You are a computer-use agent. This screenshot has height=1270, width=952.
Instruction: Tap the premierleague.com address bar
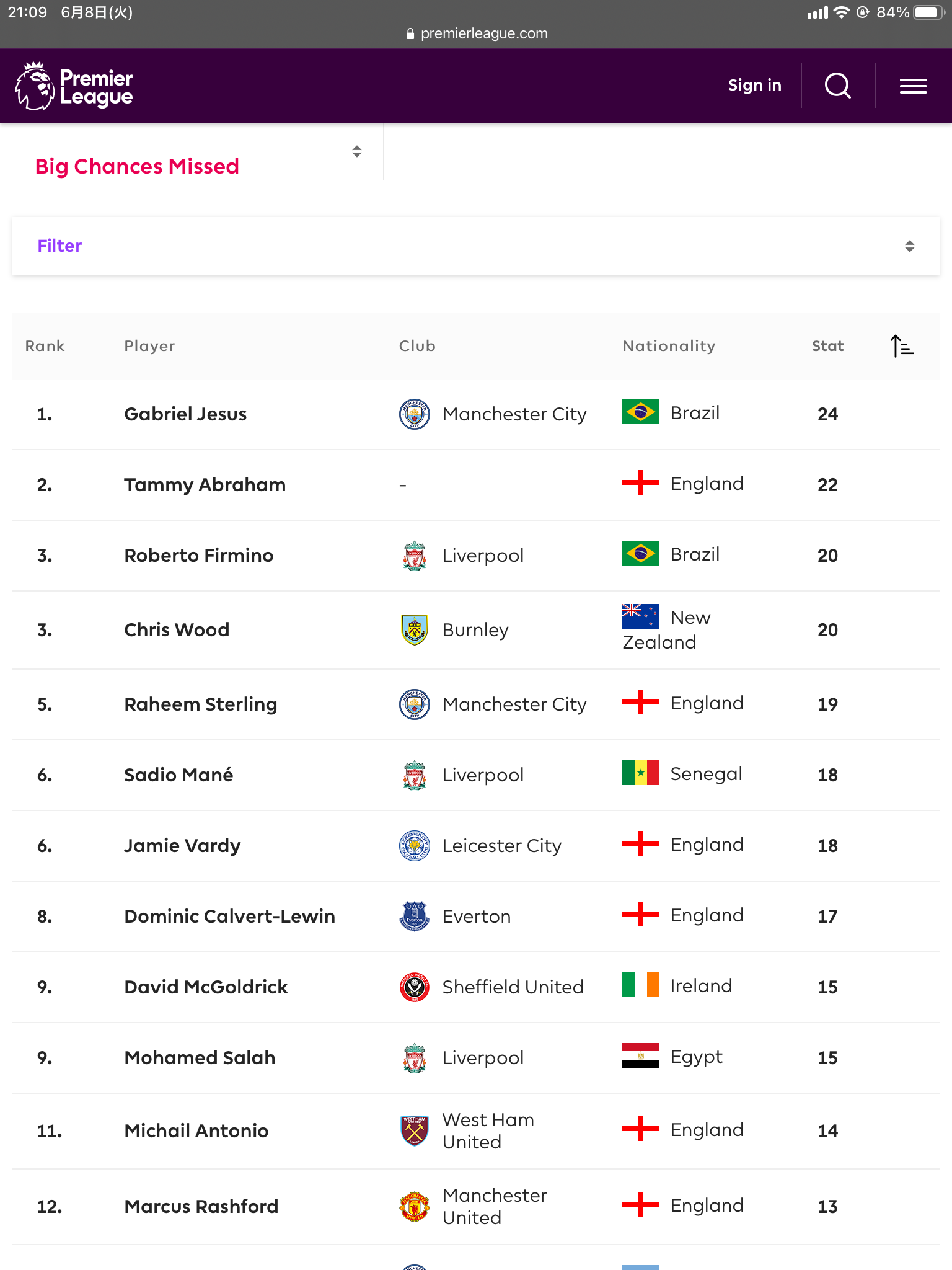click(x=476, y=33)
